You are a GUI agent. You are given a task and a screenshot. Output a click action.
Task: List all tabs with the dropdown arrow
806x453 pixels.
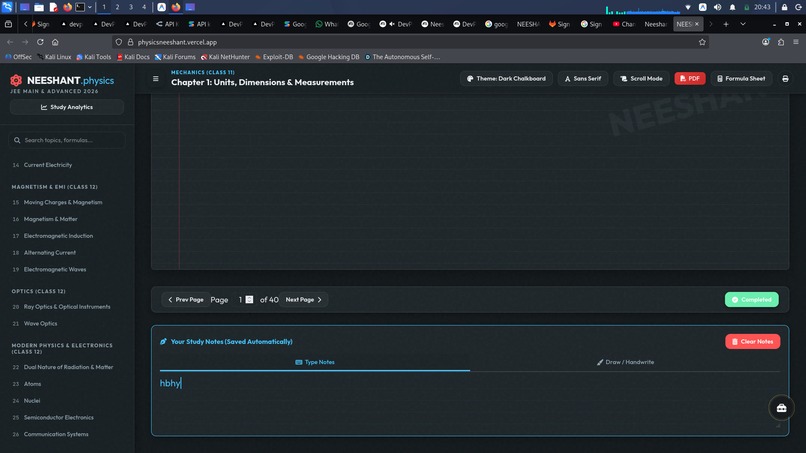(x=743, y=24)
